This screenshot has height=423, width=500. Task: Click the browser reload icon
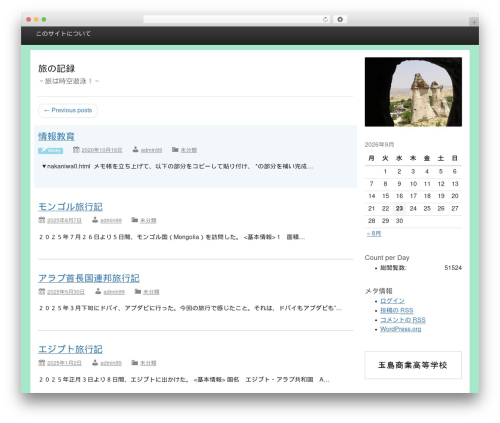pyautogui.click(x=325, y=20)
